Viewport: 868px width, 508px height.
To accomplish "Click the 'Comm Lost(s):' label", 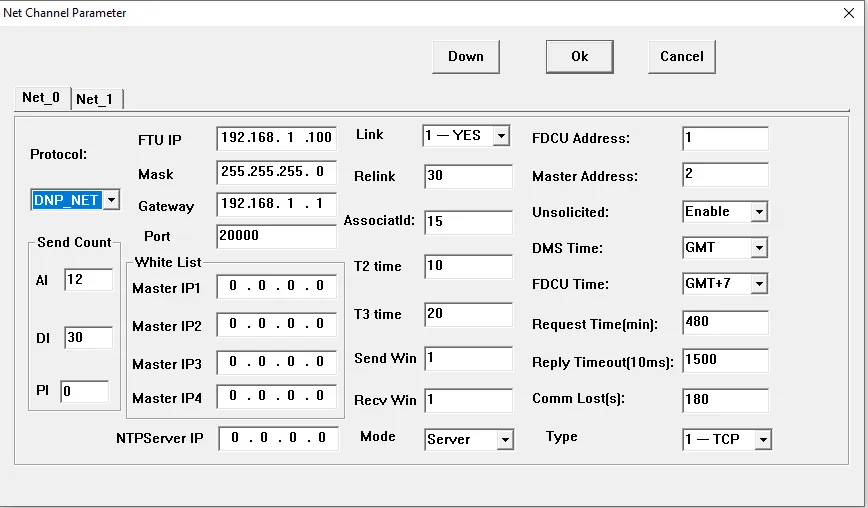I will 578,398.
